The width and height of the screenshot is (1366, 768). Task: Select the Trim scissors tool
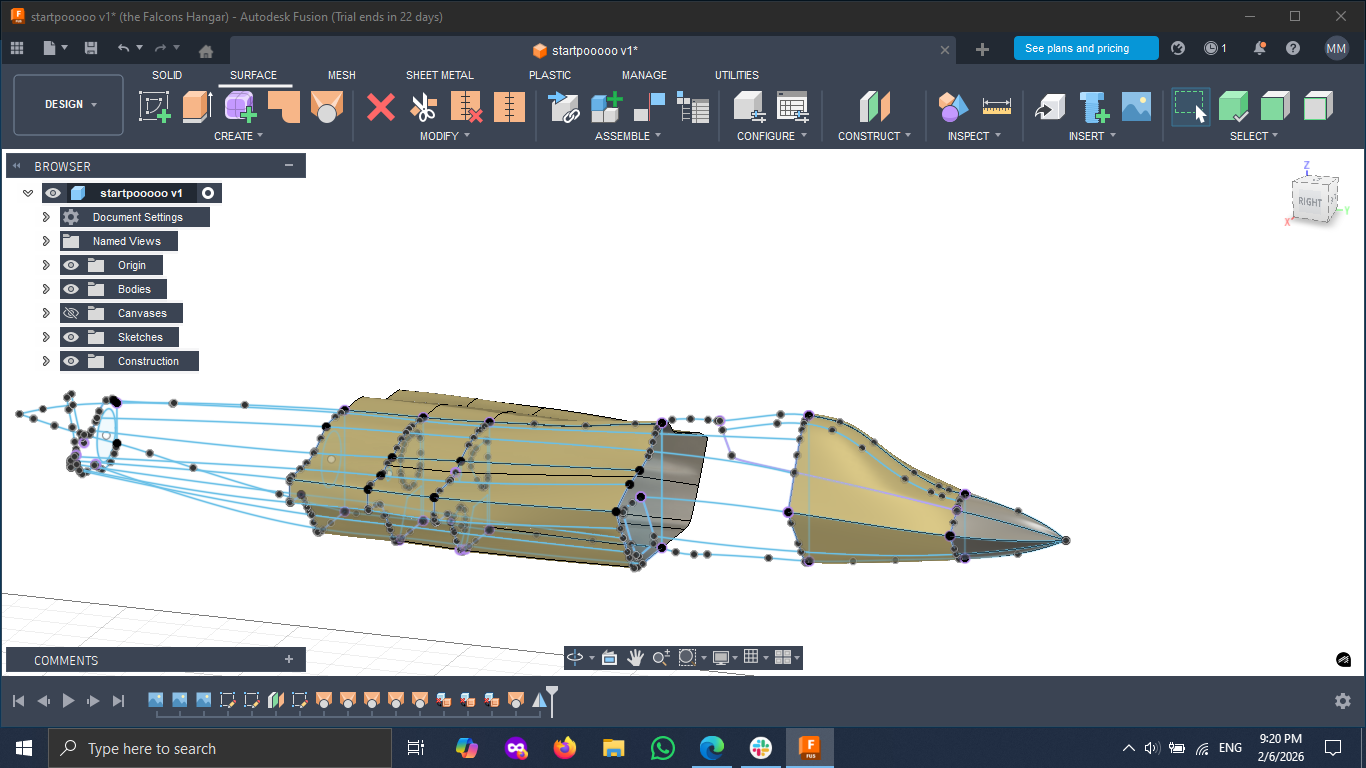point(424,106)
